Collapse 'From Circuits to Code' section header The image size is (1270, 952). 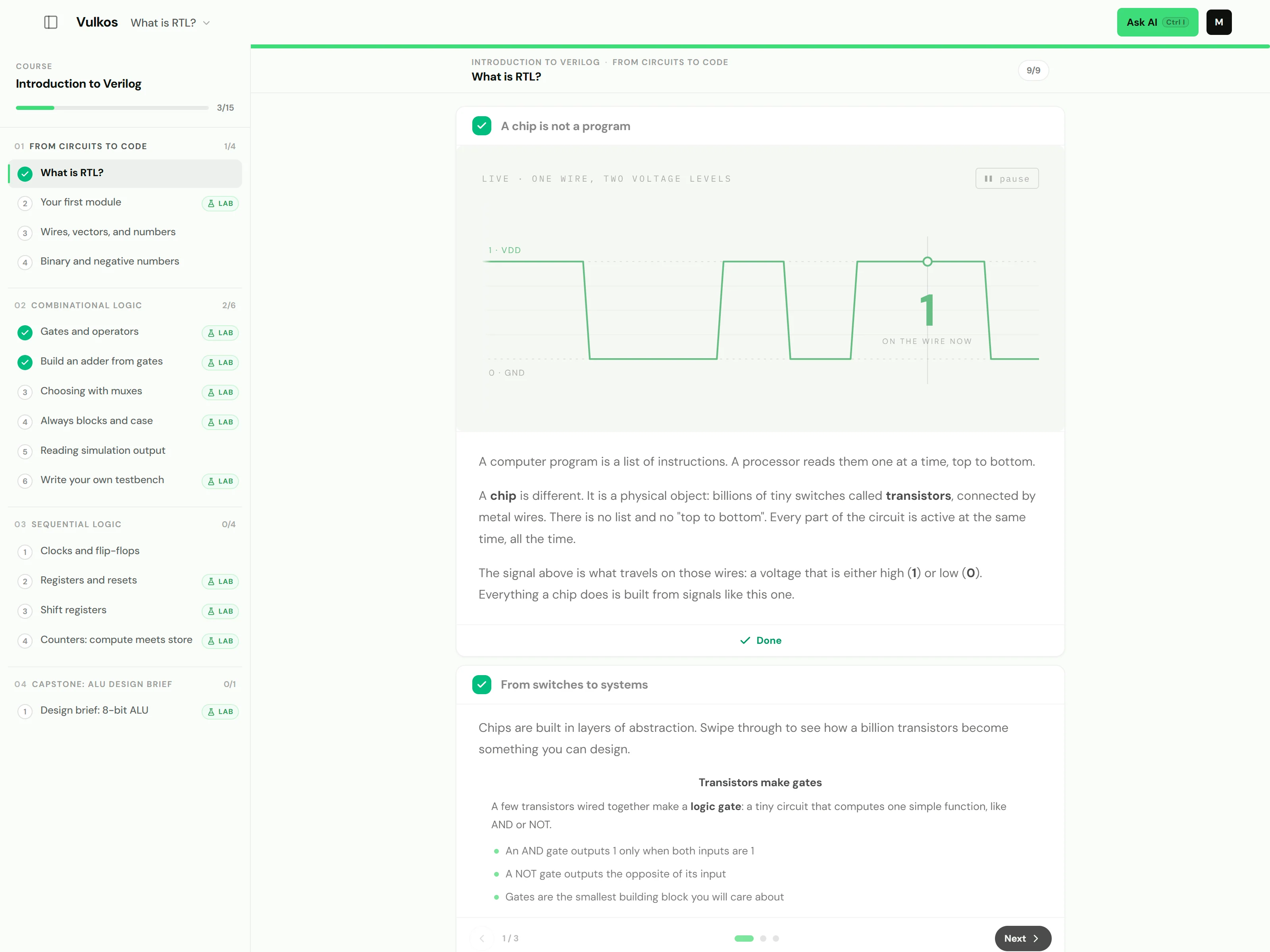[x=125, y=146]
